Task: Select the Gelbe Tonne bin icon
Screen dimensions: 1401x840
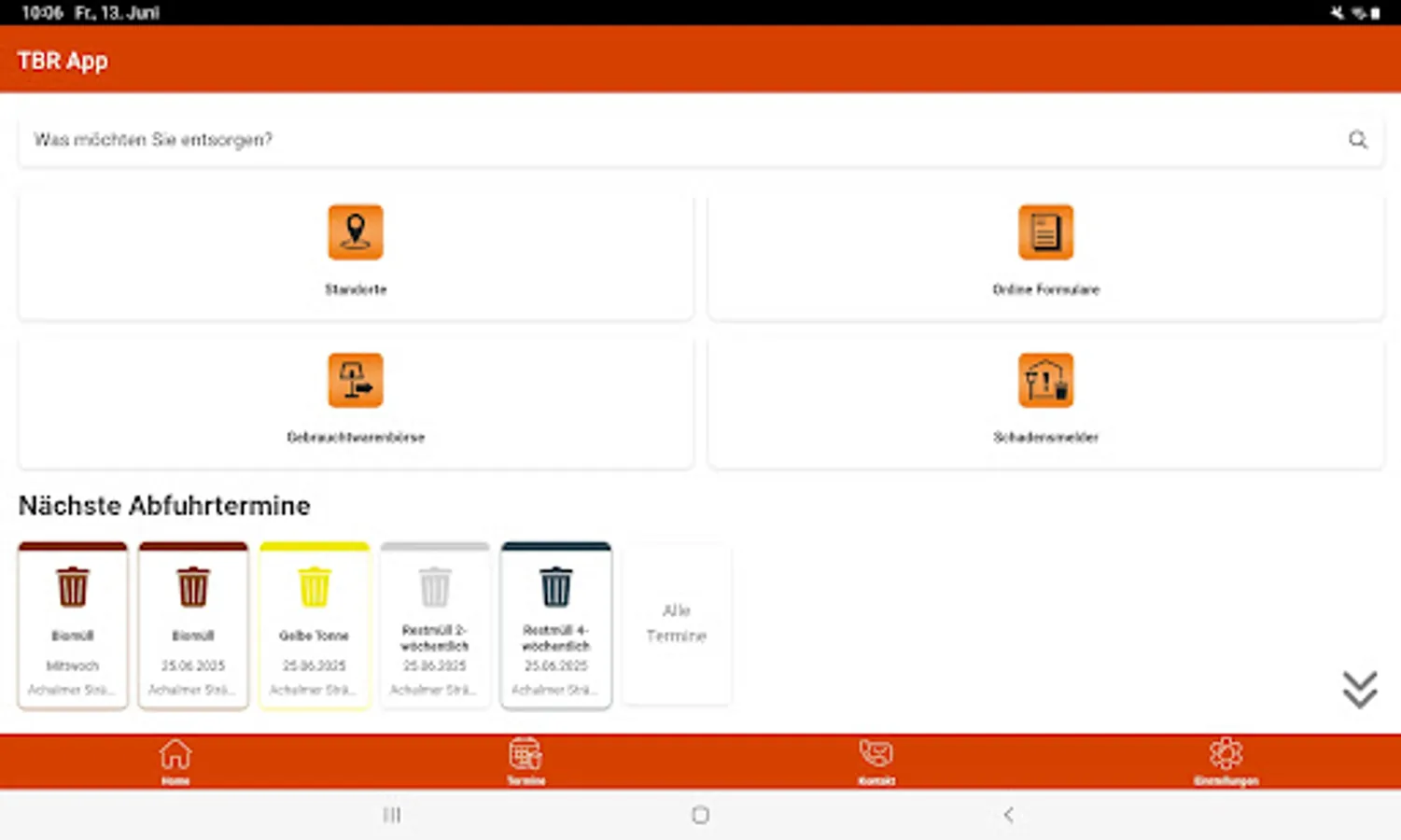Action: point(315,585)
